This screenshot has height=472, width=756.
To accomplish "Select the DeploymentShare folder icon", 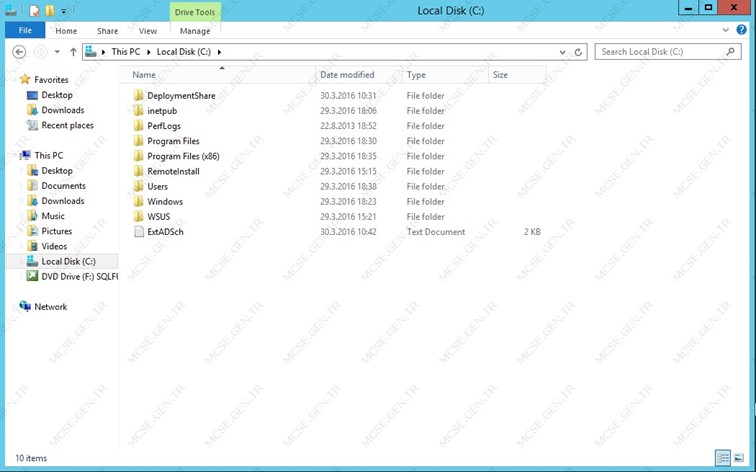I will coord(138,95).
